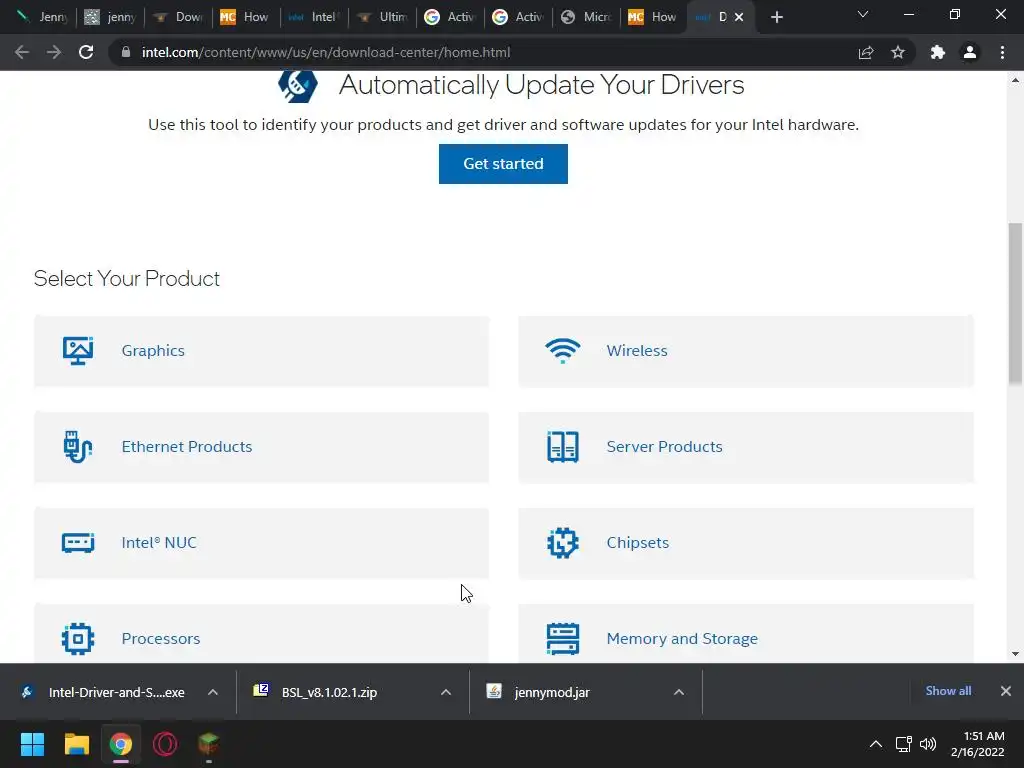The height and width of the screenshot is (768, 1024).
Task: Open the Opera browser from the taskbar
Action: pos(165,744)
